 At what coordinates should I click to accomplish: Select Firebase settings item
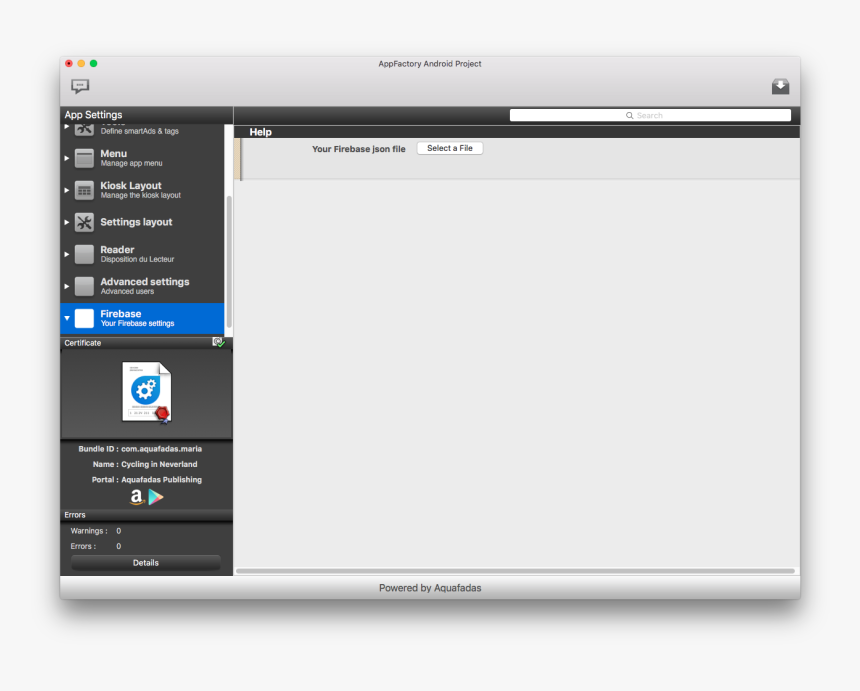[143, 319]
